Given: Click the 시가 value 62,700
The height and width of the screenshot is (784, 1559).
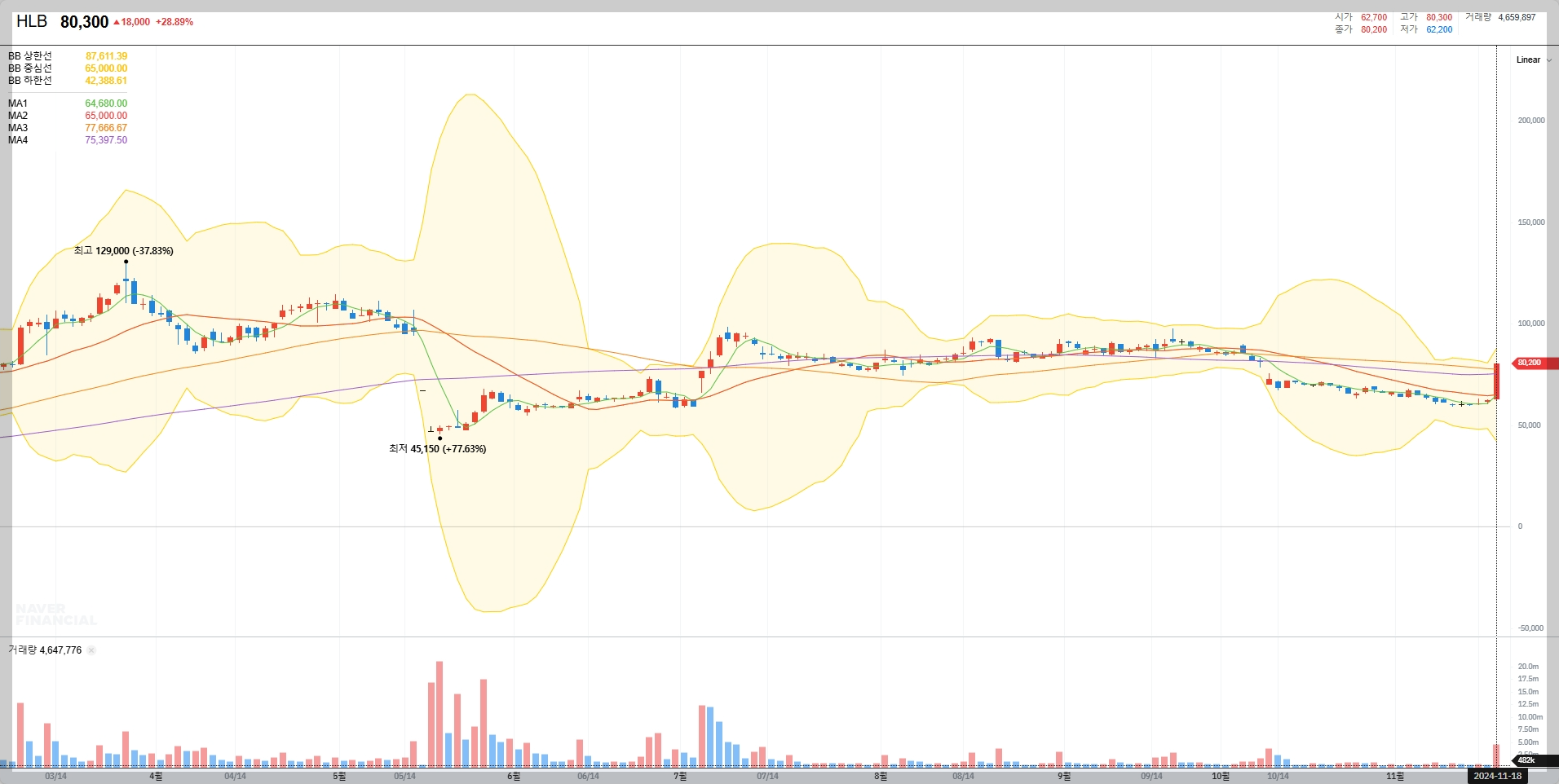Looking at the screenshot, I should pos(1374,17).
